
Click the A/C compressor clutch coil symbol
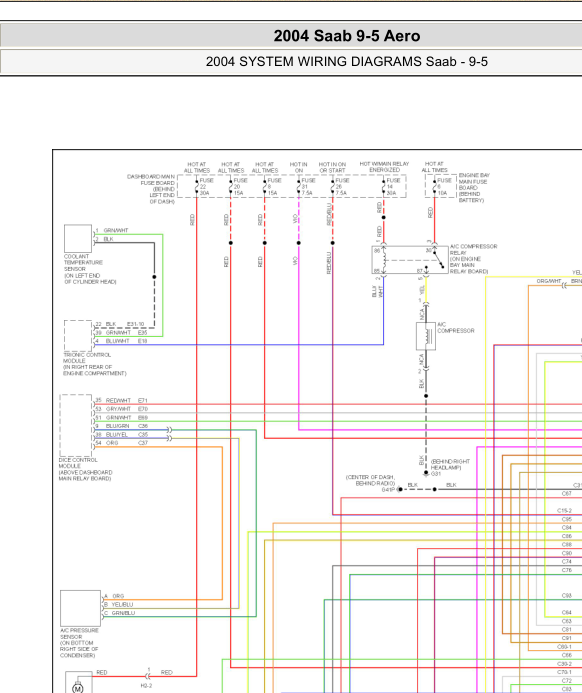tap(428, 336)
